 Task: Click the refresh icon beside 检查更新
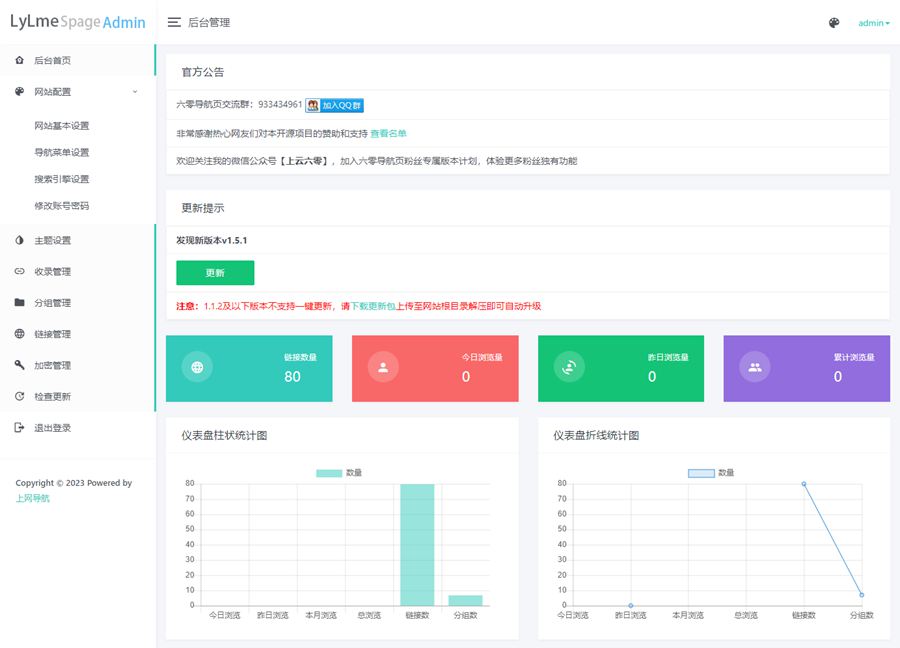pos(20,396)
